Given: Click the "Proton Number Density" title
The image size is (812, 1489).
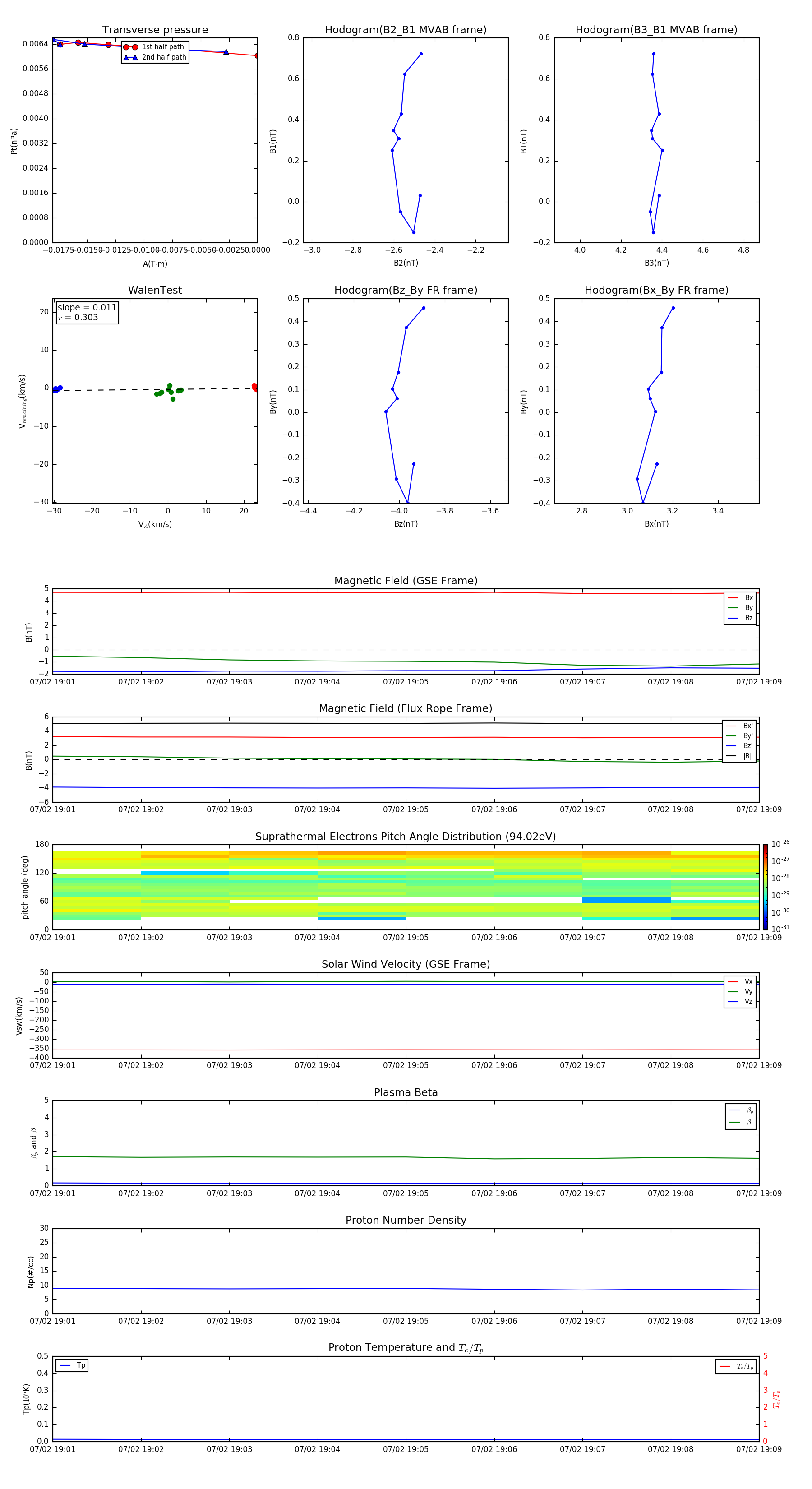Looking at the screenshot, I should coord(406,1220).
